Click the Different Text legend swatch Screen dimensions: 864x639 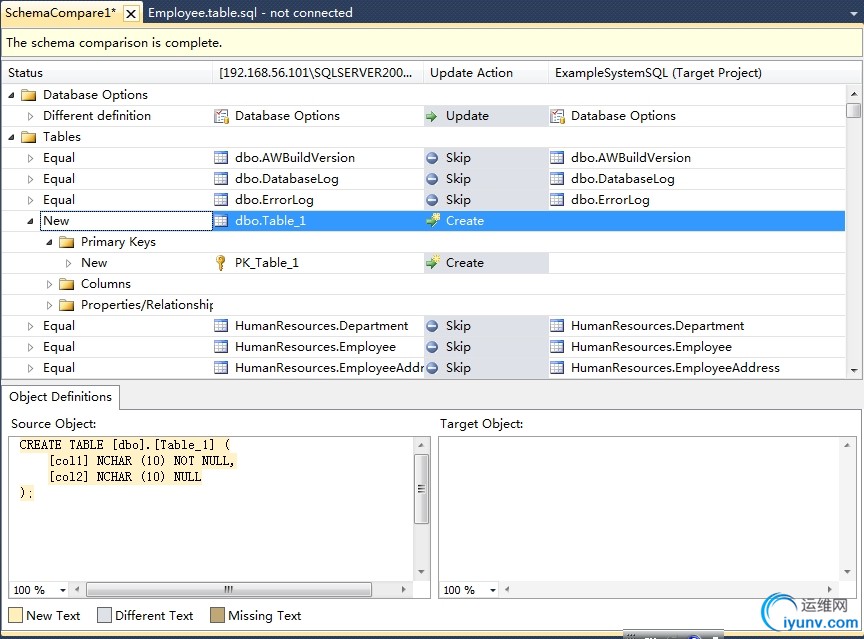pyautogui.click(x=104, y=615)
